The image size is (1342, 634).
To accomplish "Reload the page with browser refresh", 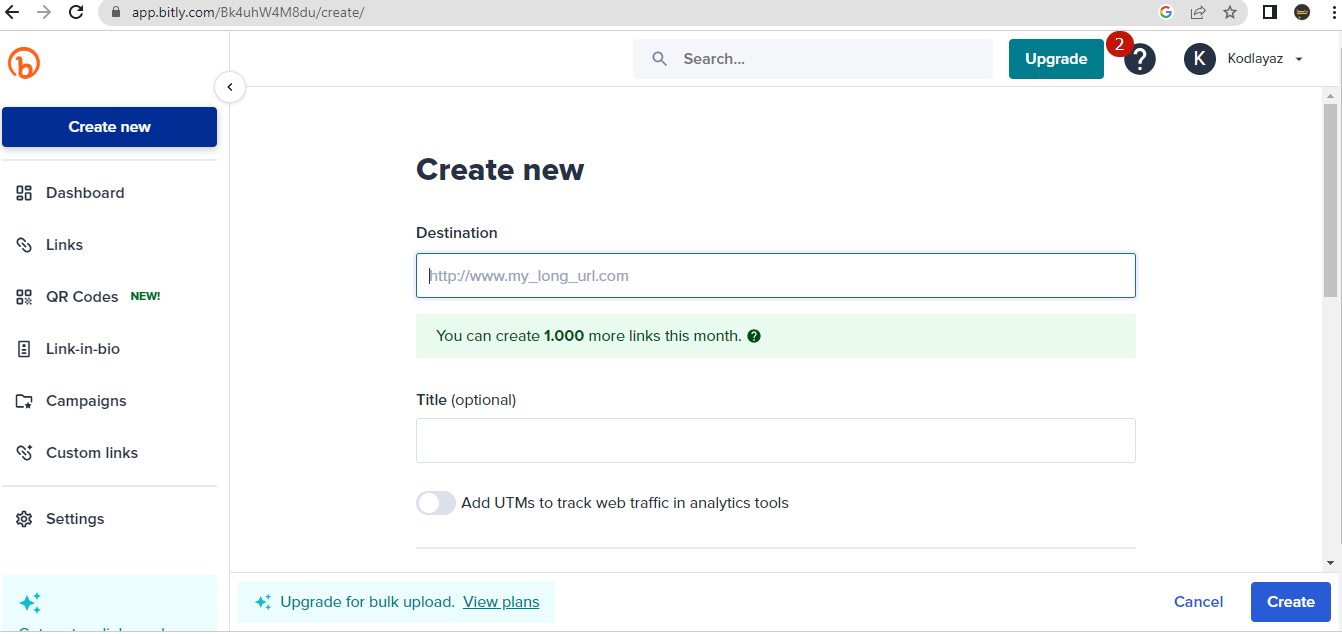I will pos(76,12).
